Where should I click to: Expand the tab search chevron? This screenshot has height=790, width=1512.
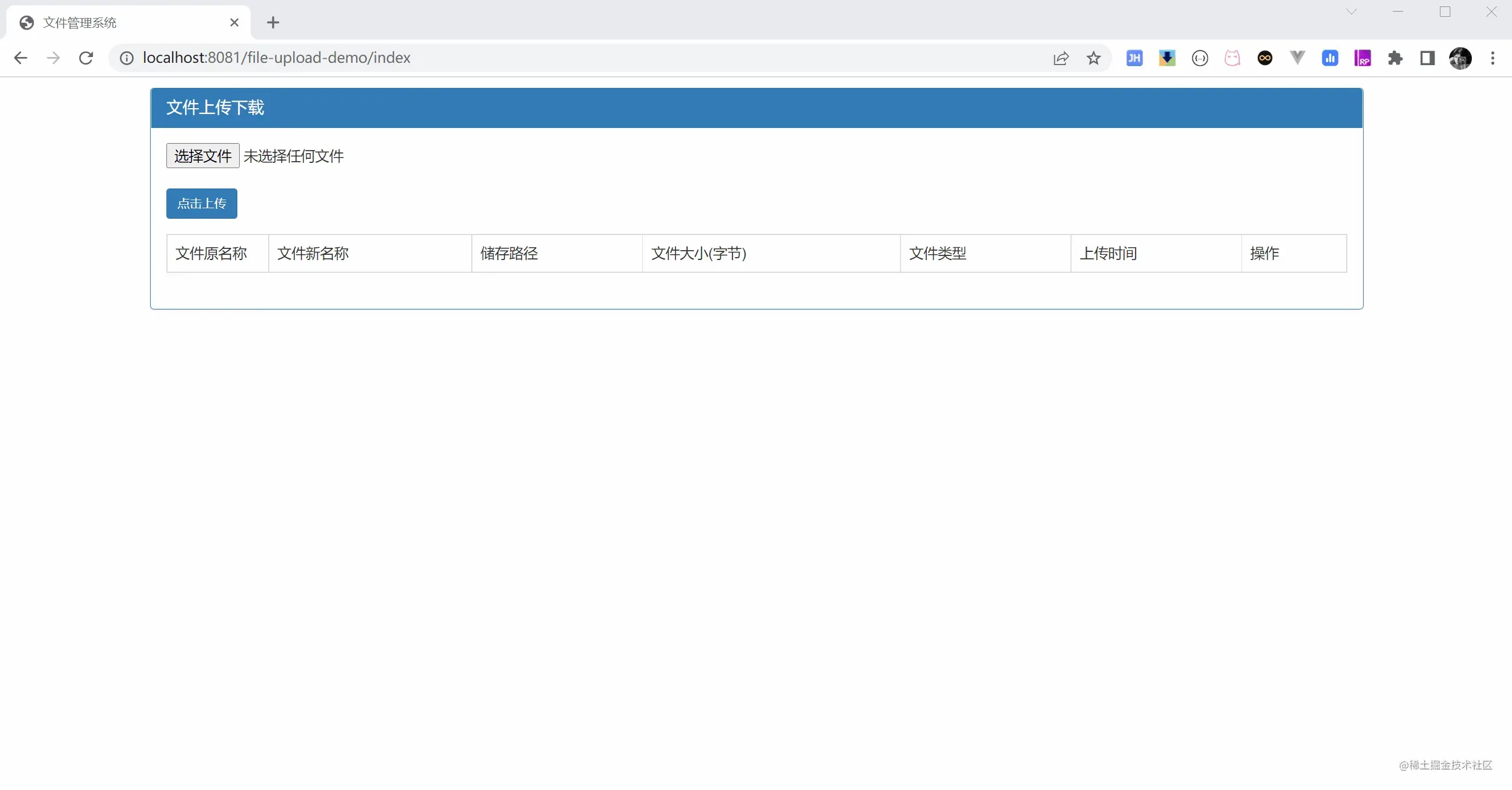tap(1351, 12)
